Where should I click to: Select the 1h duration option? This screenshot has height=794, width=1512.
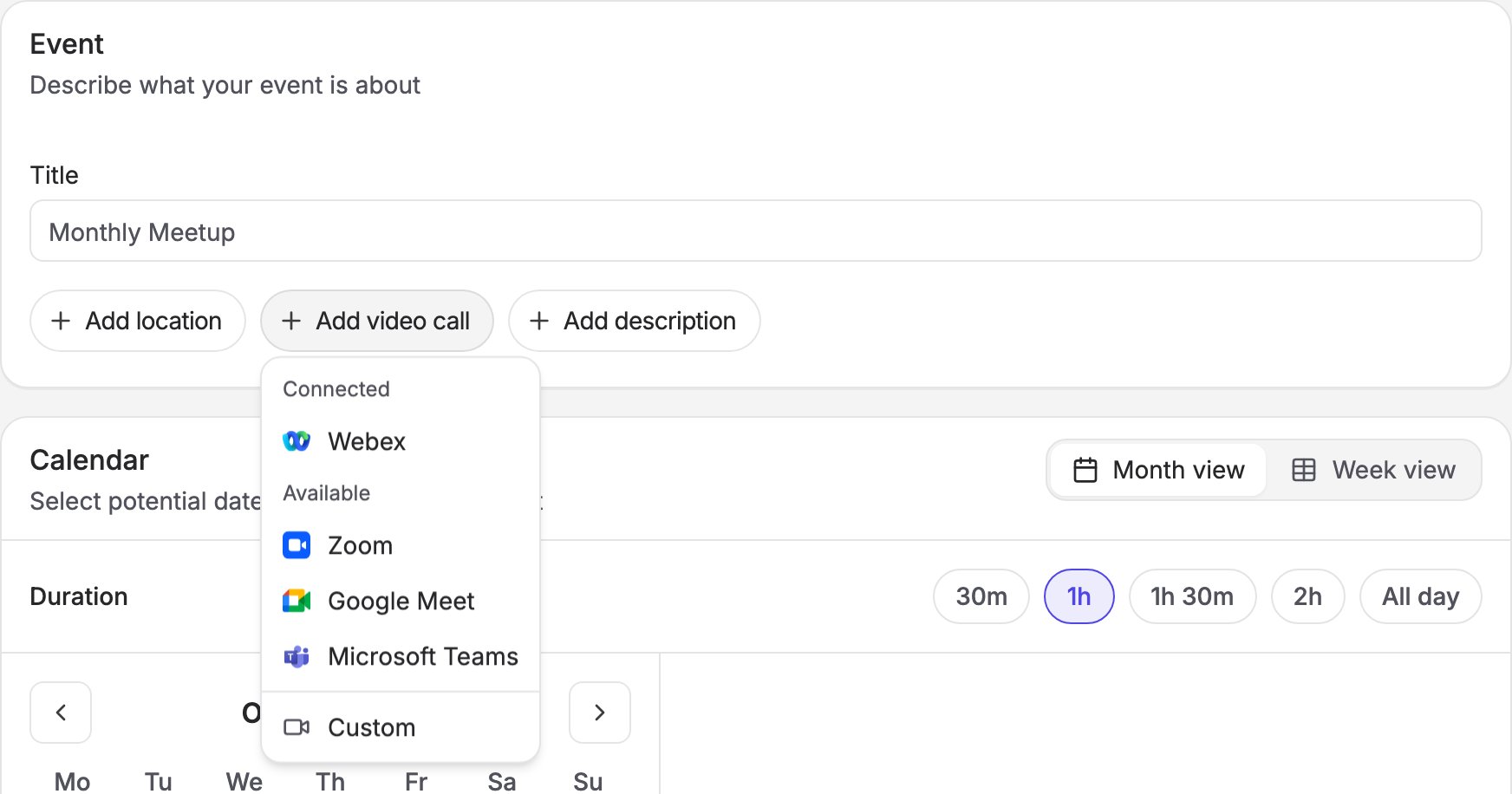tap(1079, 596)
